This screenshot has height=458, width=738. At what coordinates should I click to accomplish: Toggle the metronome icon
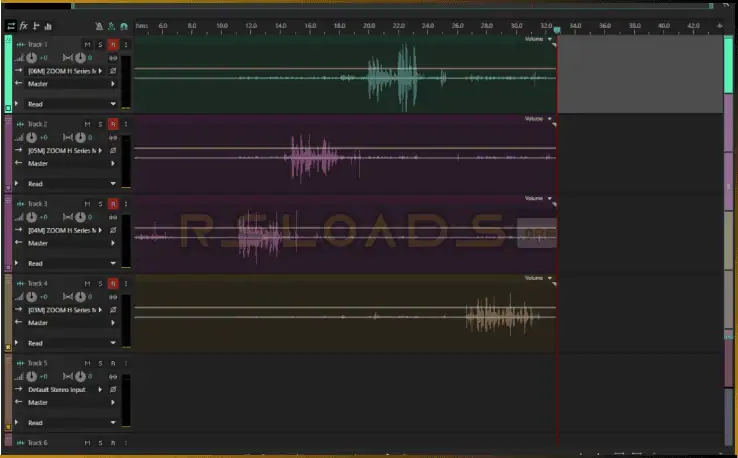point(99,26)
